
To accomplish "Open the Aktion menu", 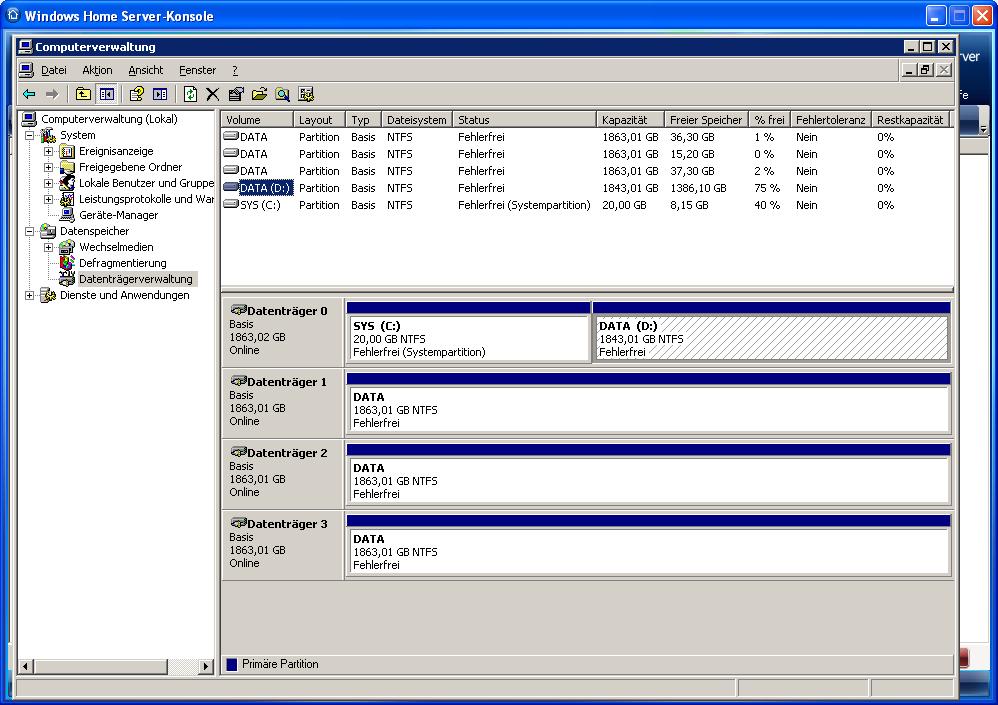I will point(97,70).
